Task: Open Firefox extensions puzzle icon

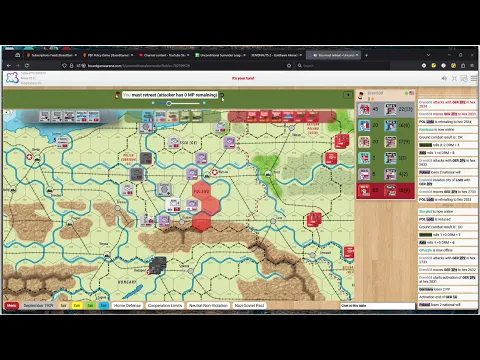Action: pyautogui.click(x=463, y=66)
